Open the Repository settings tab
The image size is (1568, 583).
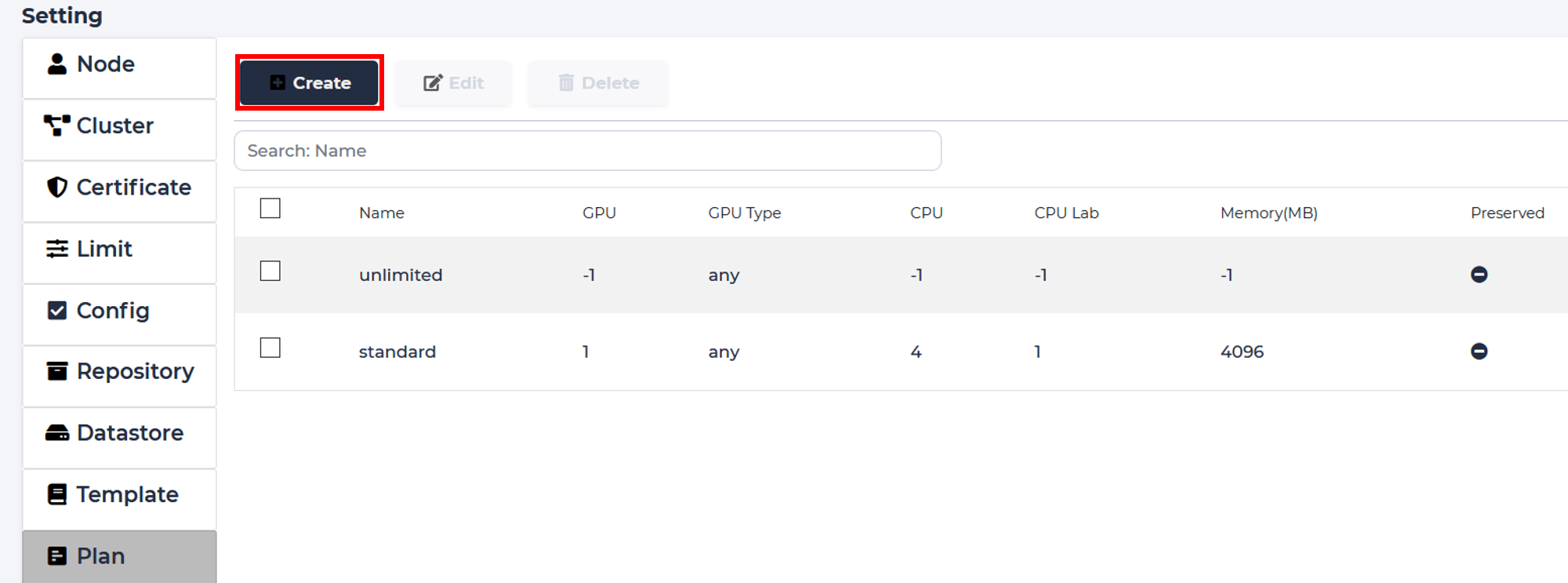[119, 375]
